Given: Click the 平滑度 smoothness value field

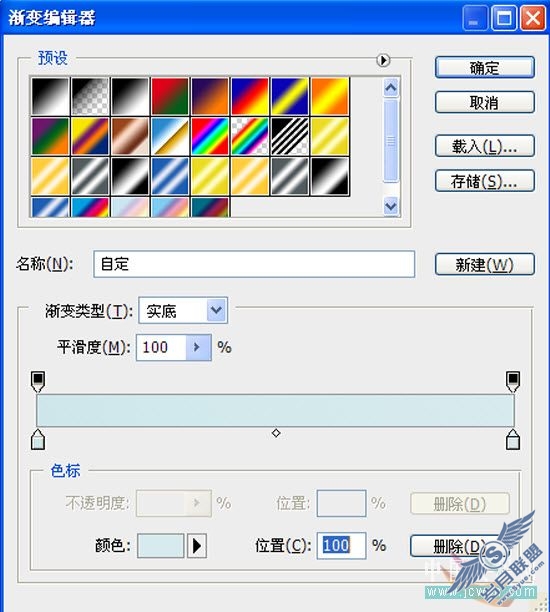Looking at the screenshot, I should pos(161,347).
